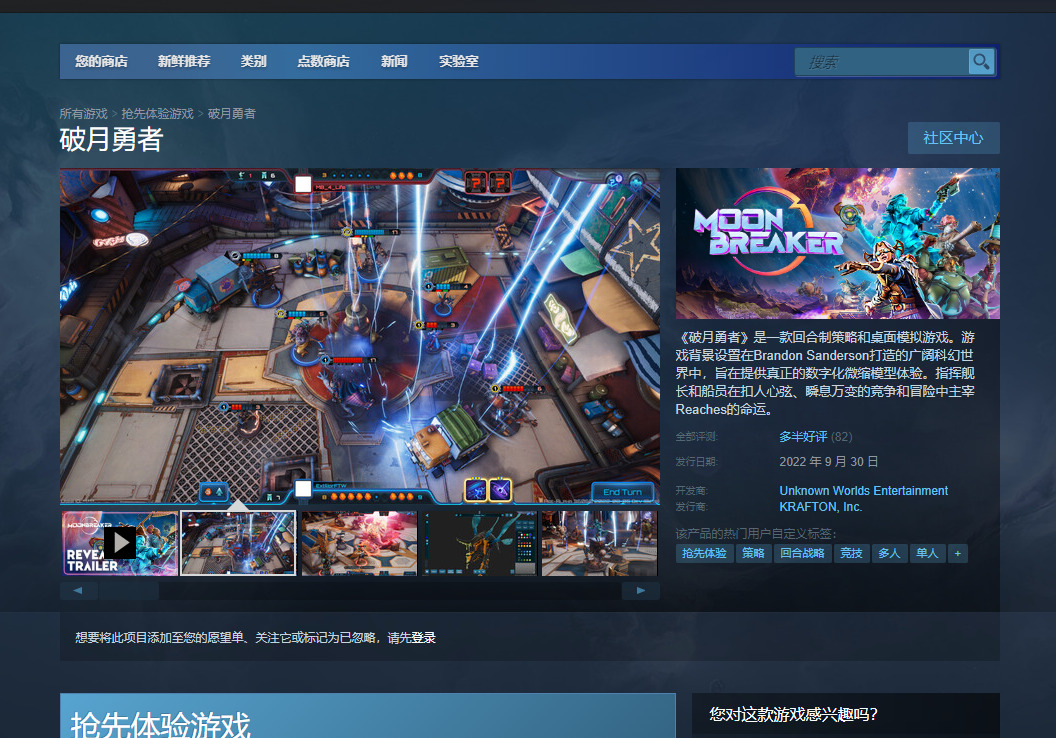Open the 新鲜推荐 menu
Image resolution: width=1056 pixels, height=738 pixels.
click(x=184, y=61)
